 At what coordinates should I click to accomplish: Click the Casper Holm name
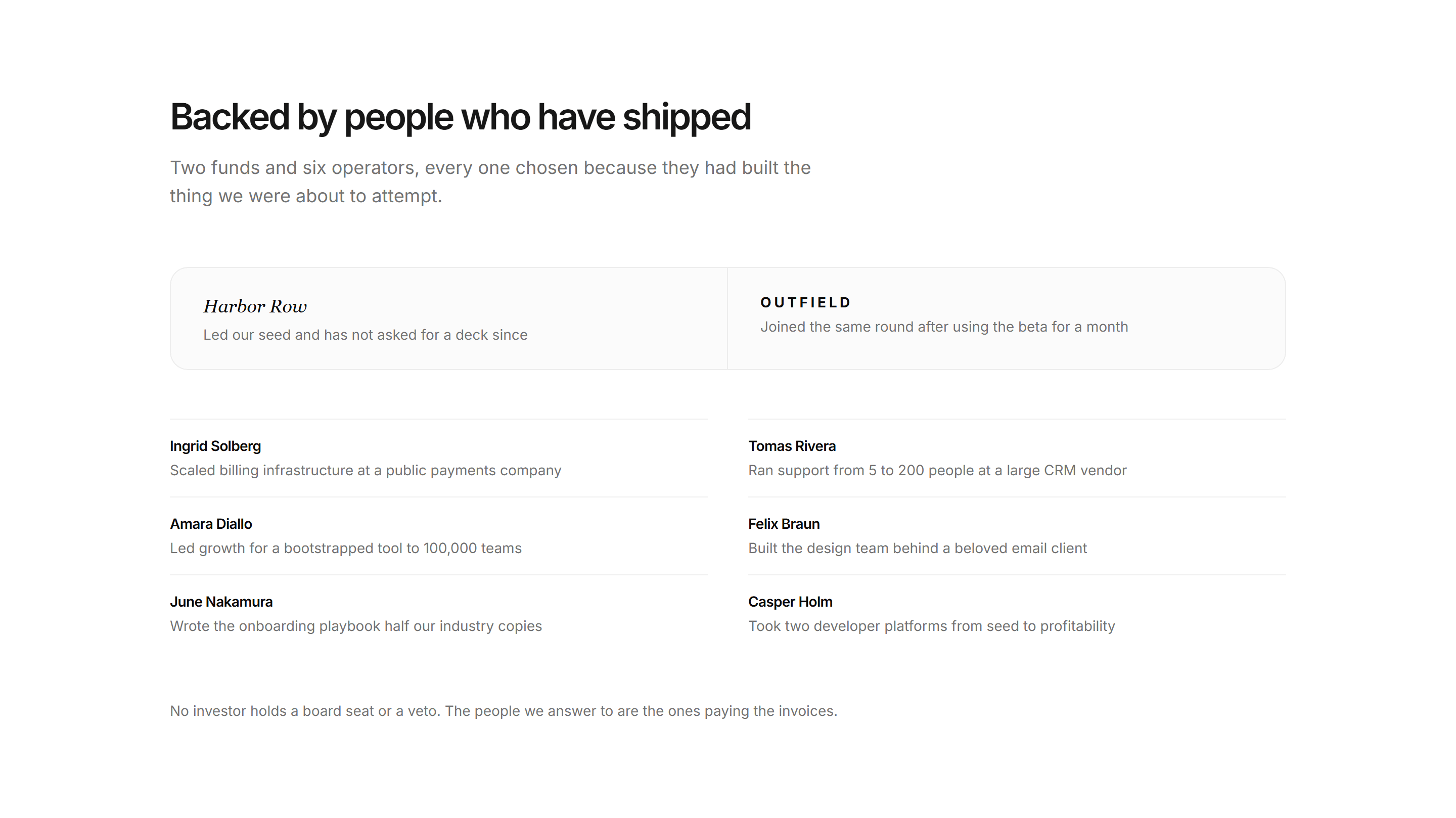coord(790,602)
